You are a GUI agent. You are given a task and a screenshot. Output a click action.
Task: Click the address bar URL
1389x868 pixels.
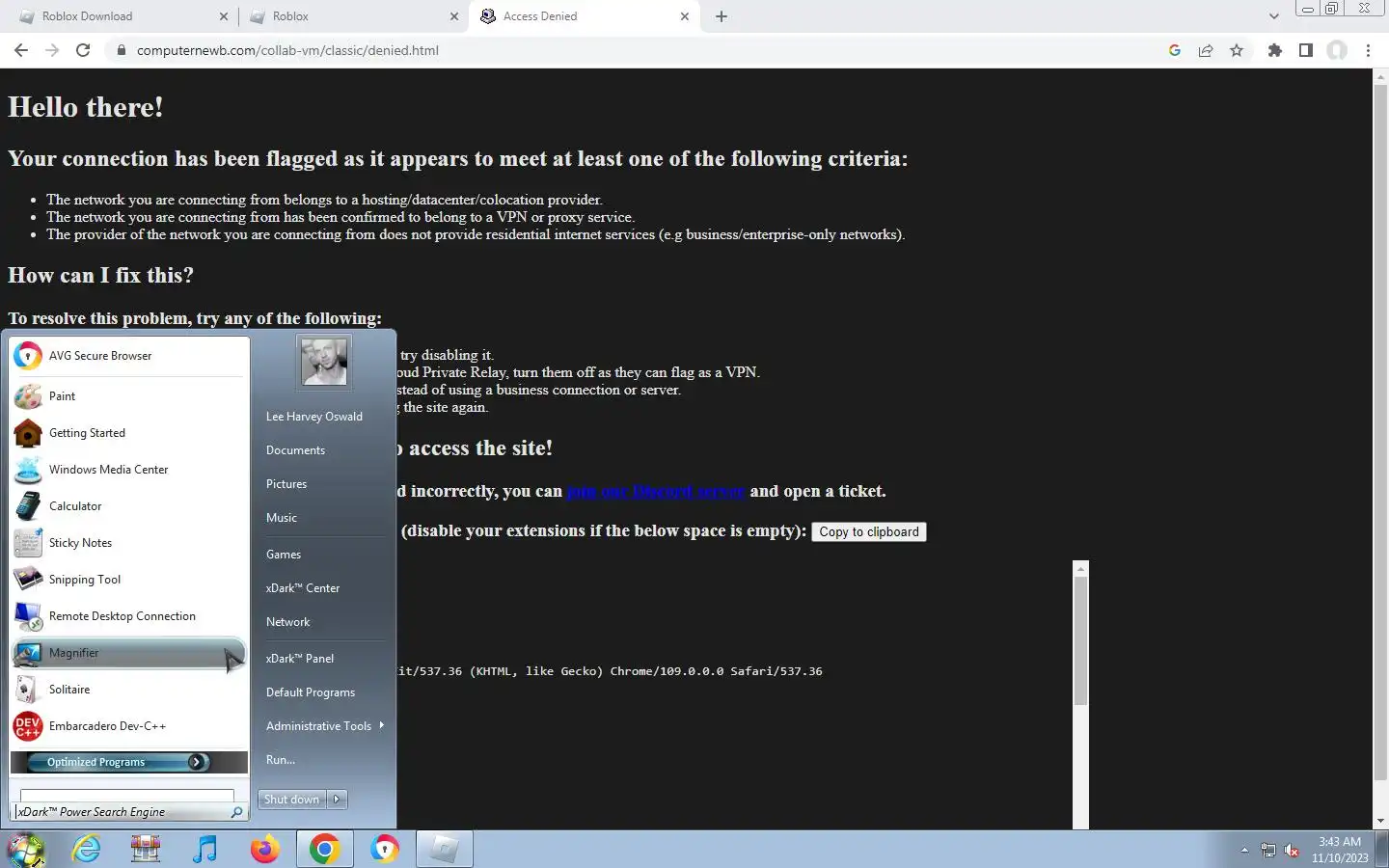(287, 50)
